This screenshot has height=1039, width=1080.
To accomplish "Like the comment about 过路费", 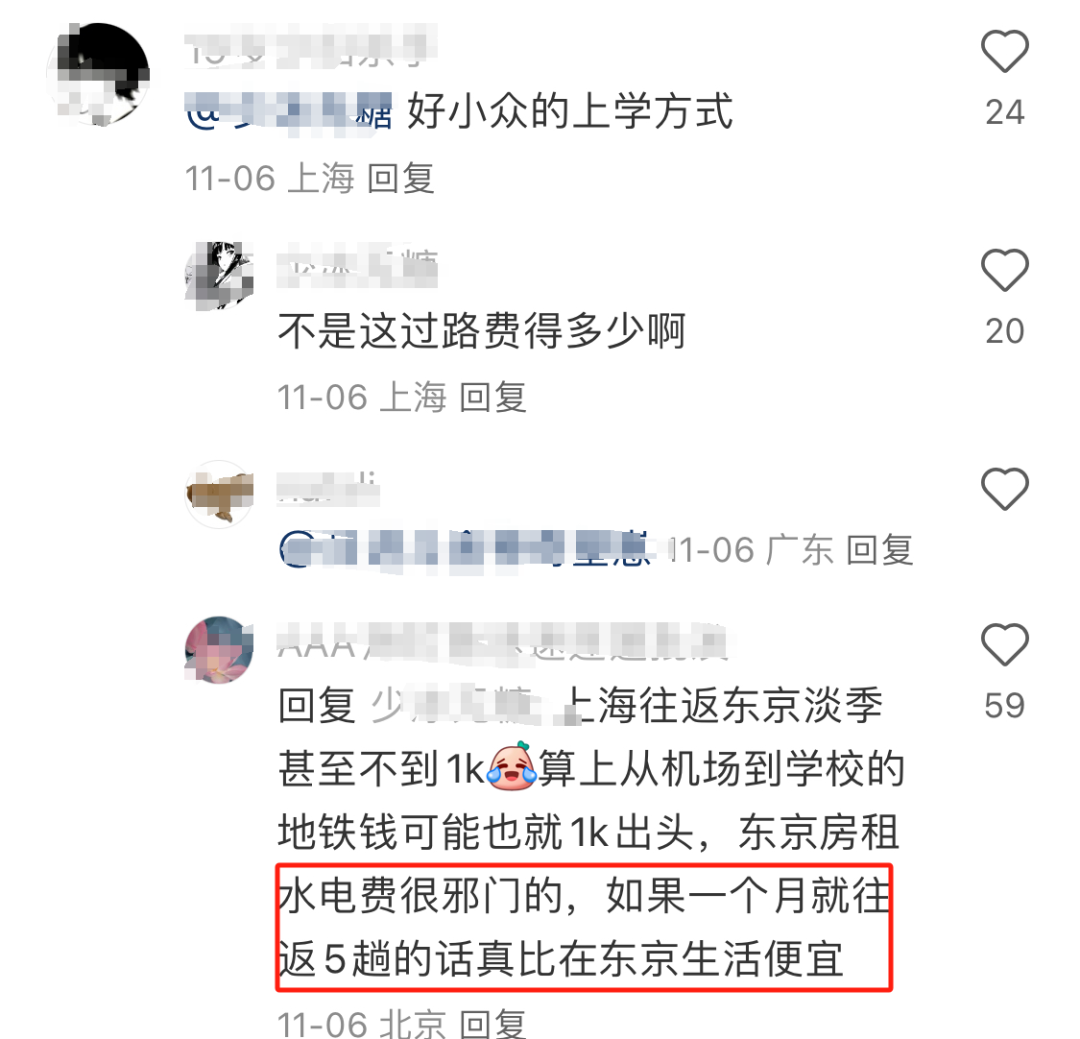I will pyautogui.click(x=1005, y=269).
